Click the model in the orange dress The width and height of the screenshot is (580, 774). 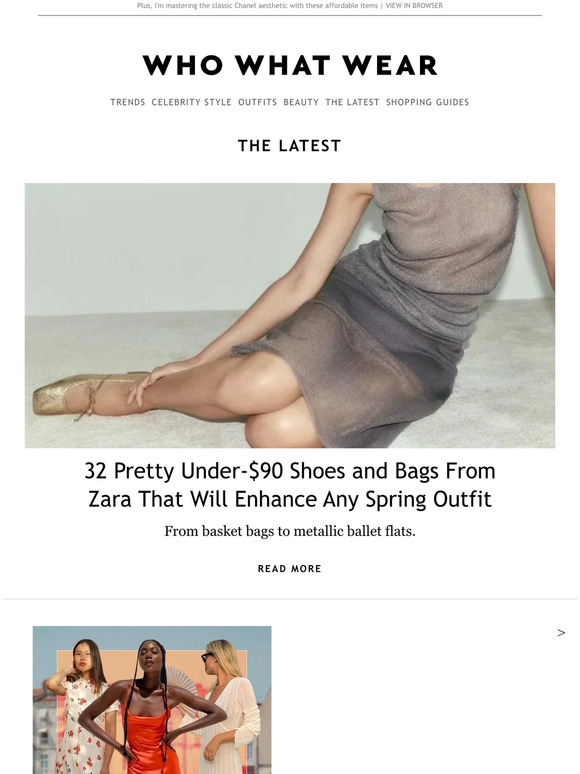(x=149, y=711)
